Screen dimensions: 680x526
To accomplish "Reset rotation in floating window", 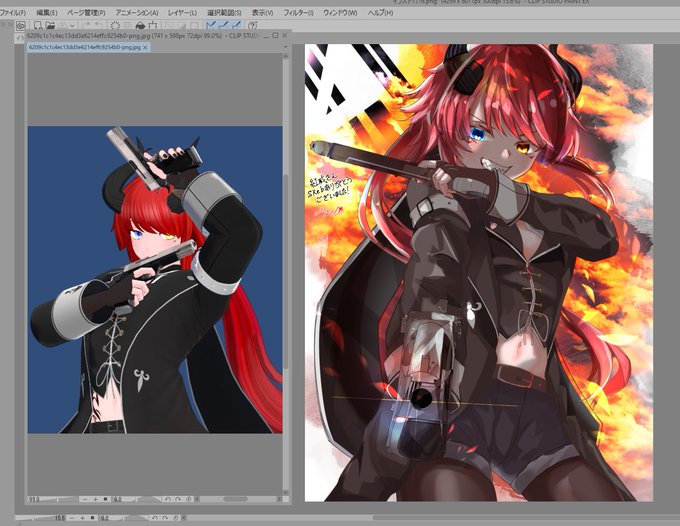I will [189, 500].
